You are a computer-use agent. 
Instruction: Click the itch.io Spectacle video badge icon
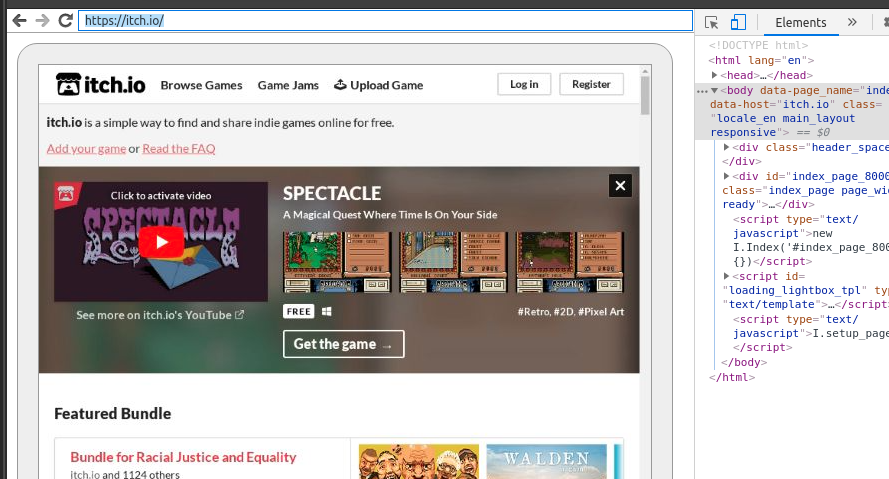[x=67, y=194]
